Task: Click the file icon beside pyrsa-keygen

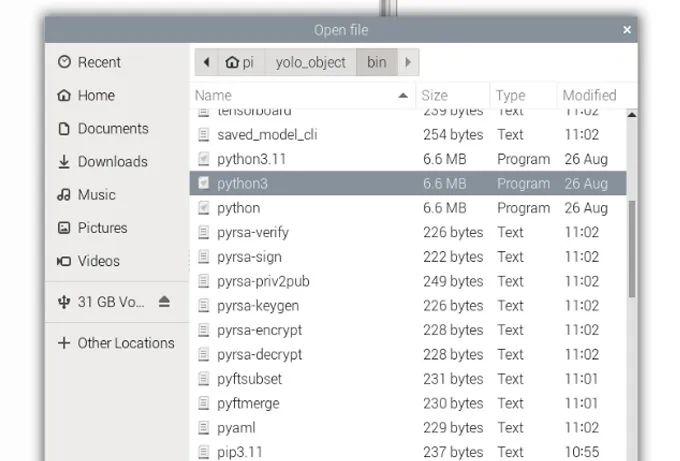Action: tap(203, 306)
